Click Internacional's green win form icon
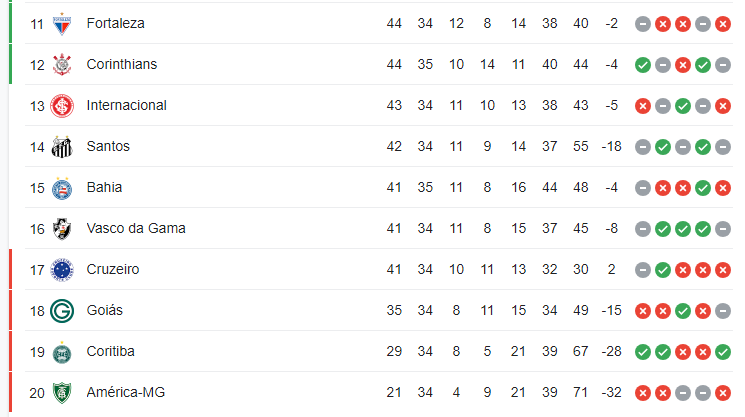745x417 pixels. 683,106
